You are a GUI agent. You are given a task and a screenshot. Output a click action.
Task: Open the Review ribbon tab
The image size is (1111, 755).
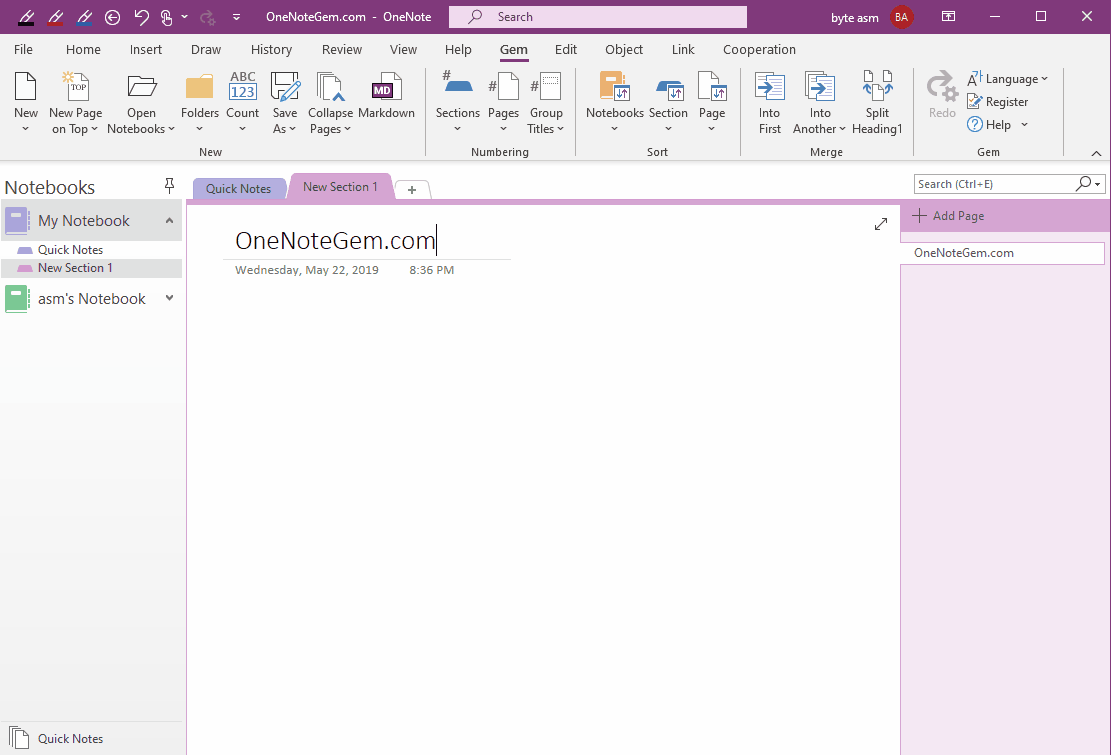pos(342,50)
